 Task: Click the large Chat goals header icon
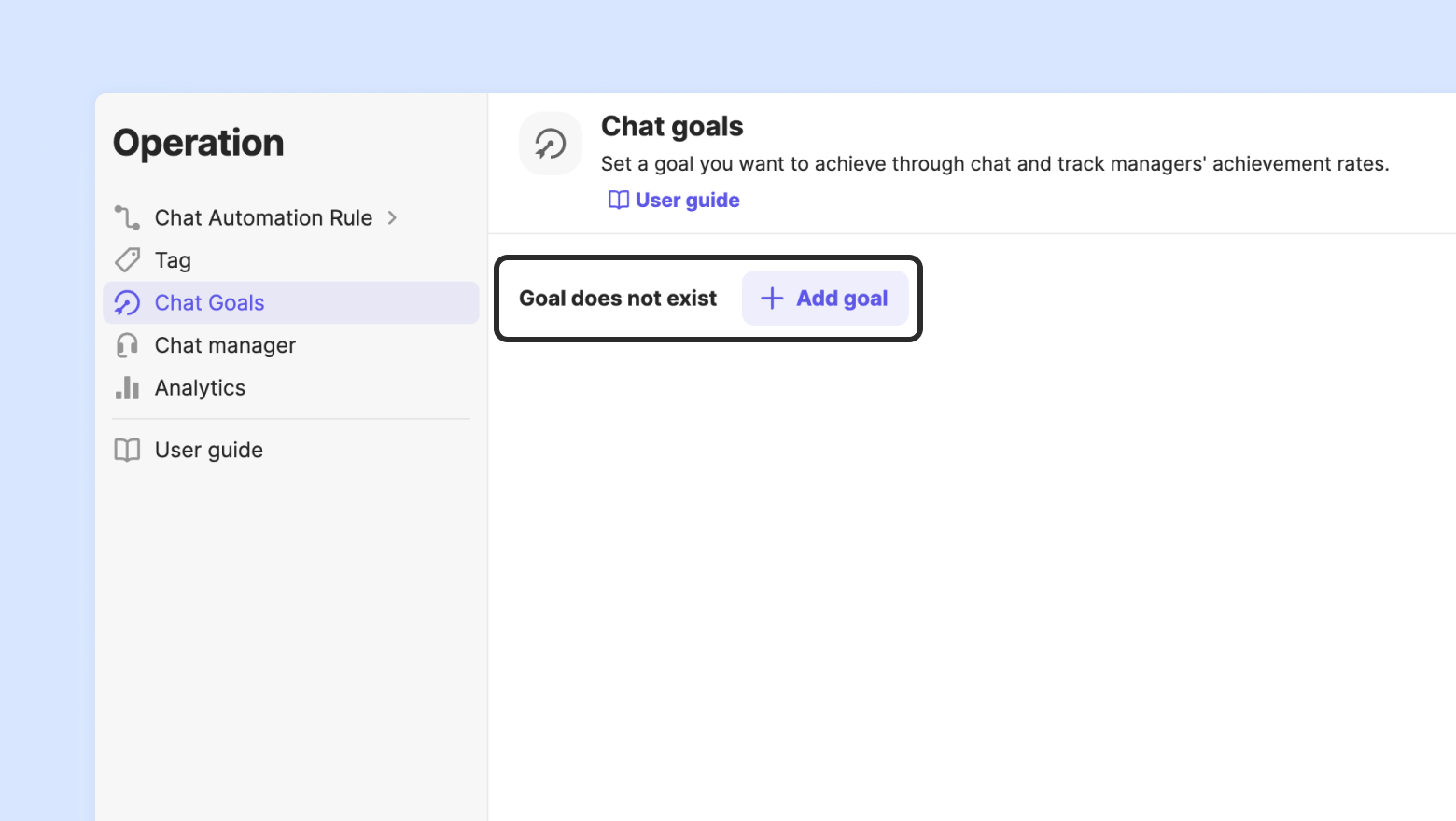(550, 144)
